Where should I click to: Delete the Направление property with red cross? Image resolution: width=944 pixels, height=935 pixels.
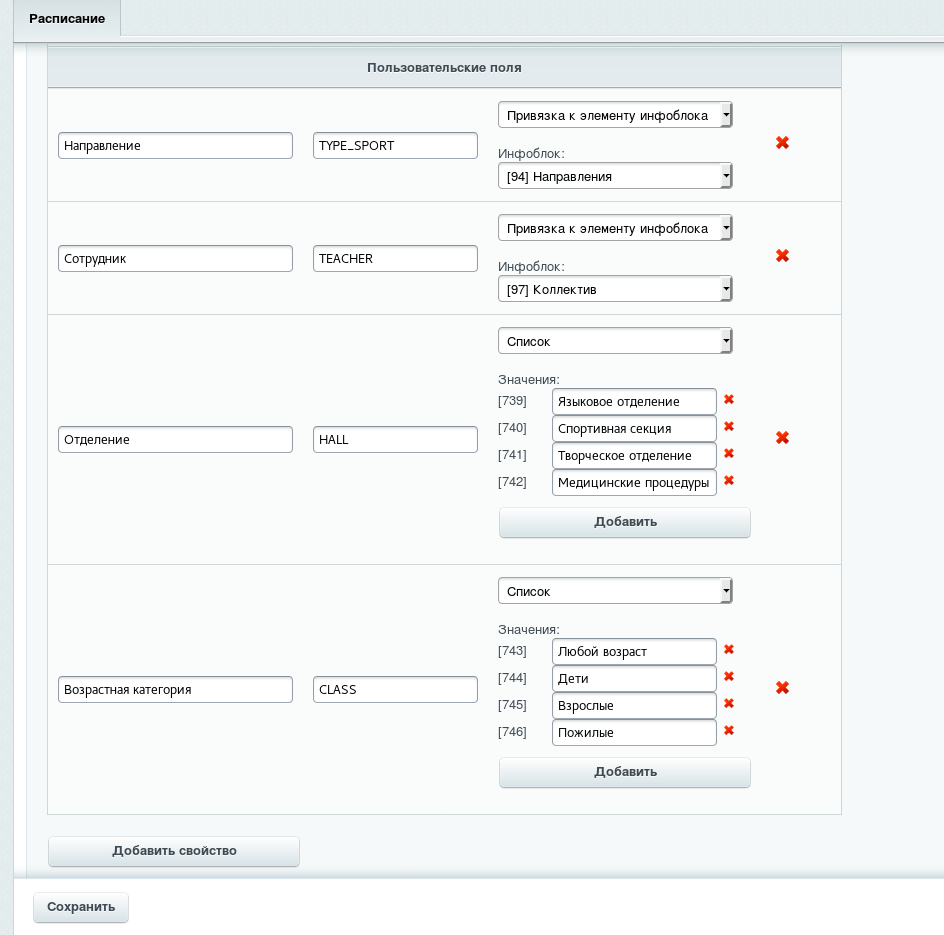782,143
